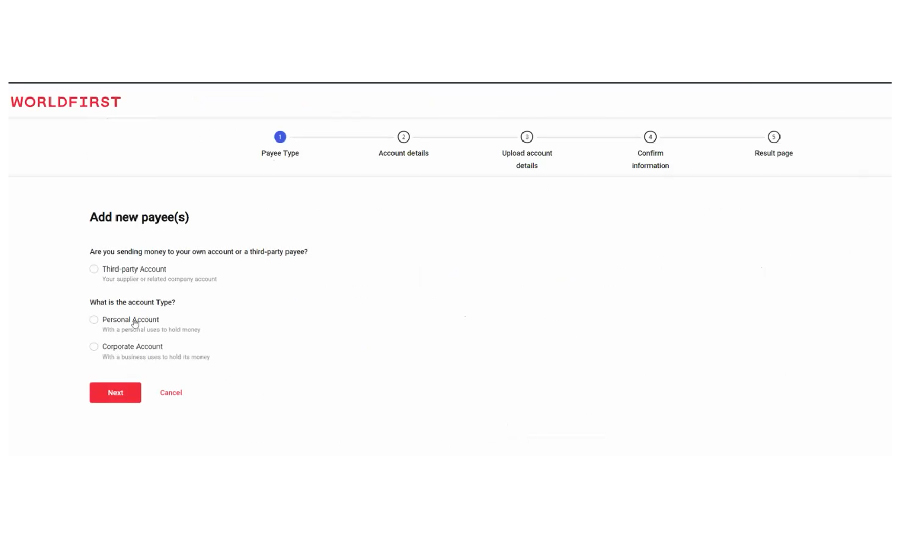Go to the Account details step label
The width and height of the screenshot is (901, 537).
403,153
